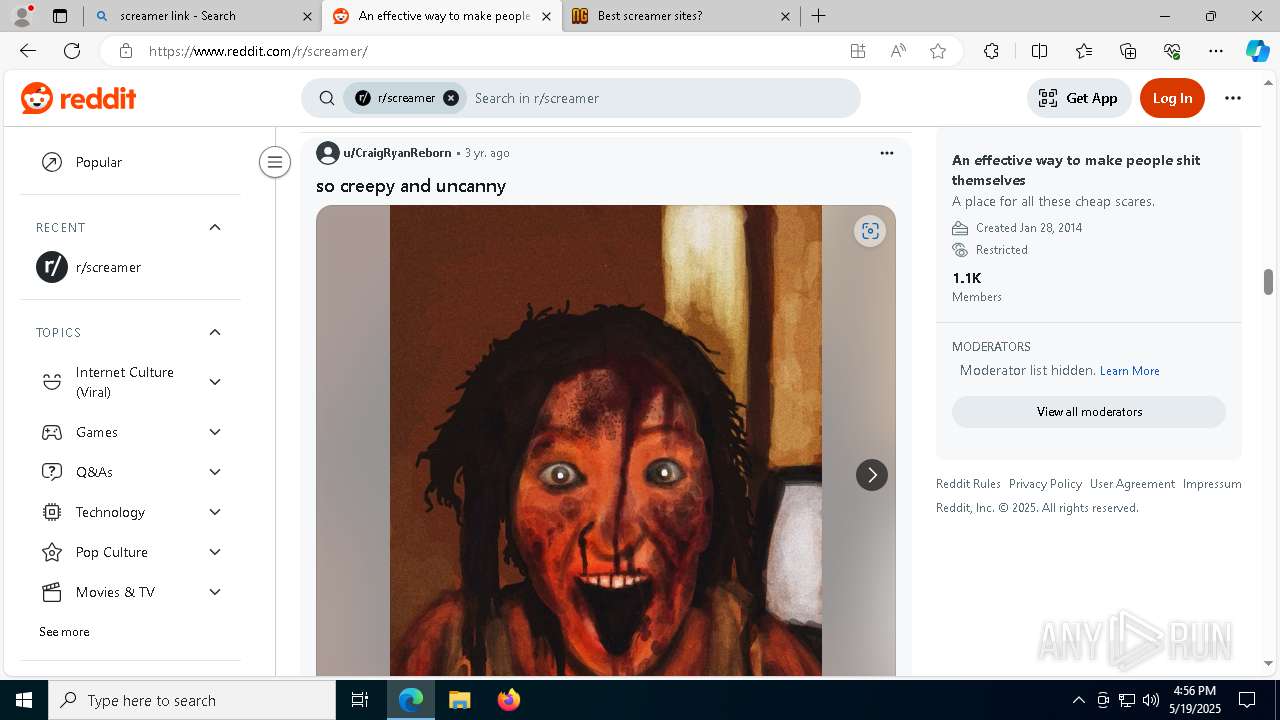Click the Read aloud icon in address bar
This screenshot has height=720, width=1280.
pyautogui.click(x=898, y=51)
